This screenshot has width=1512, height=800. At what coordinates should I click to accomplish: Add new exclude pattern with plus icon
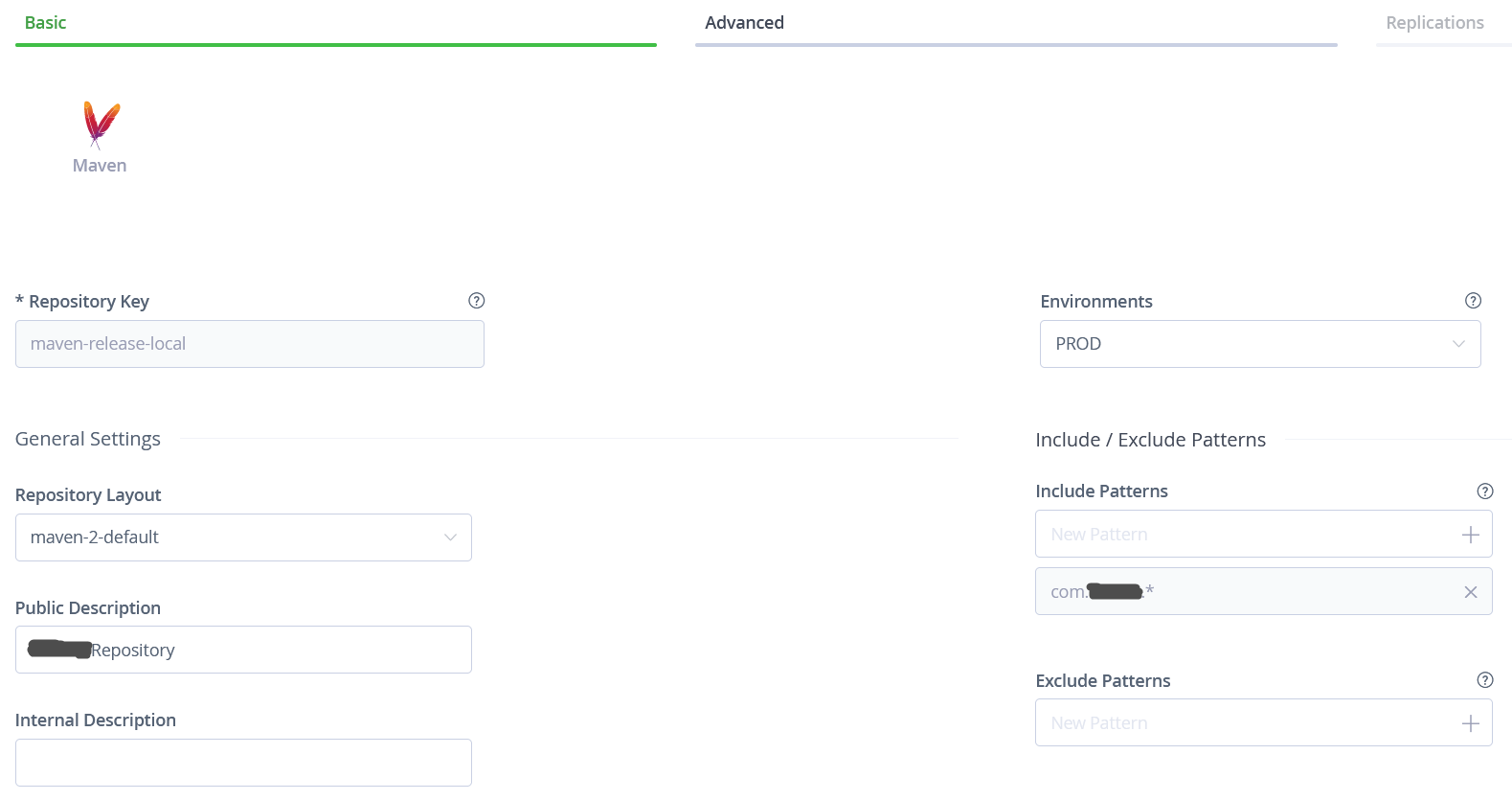(1470, 723)
